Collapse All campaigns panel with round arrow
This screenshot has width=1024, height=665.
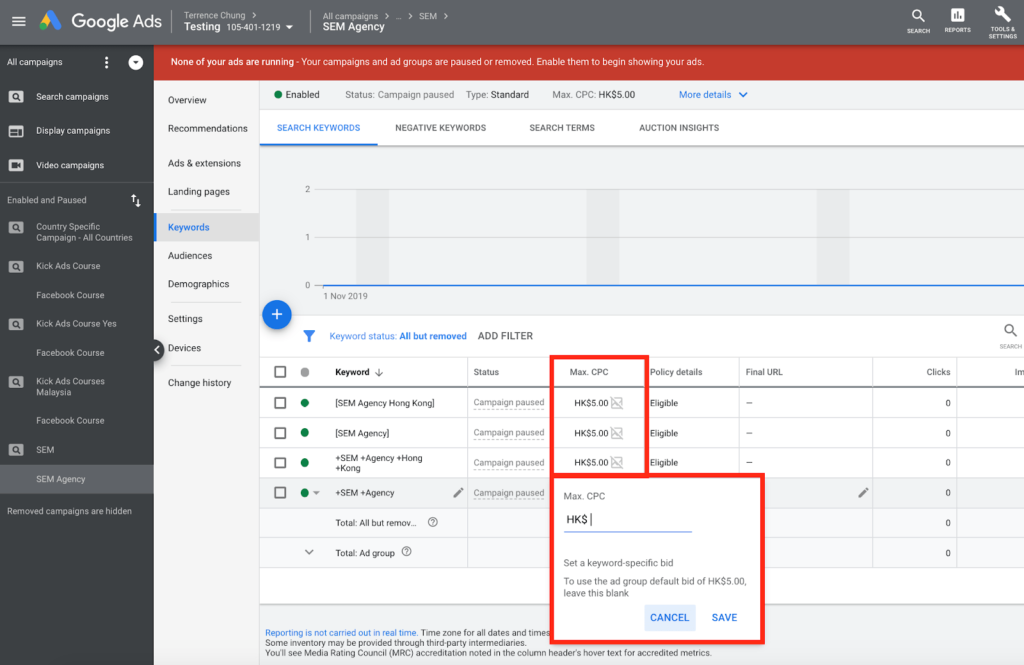136,62
